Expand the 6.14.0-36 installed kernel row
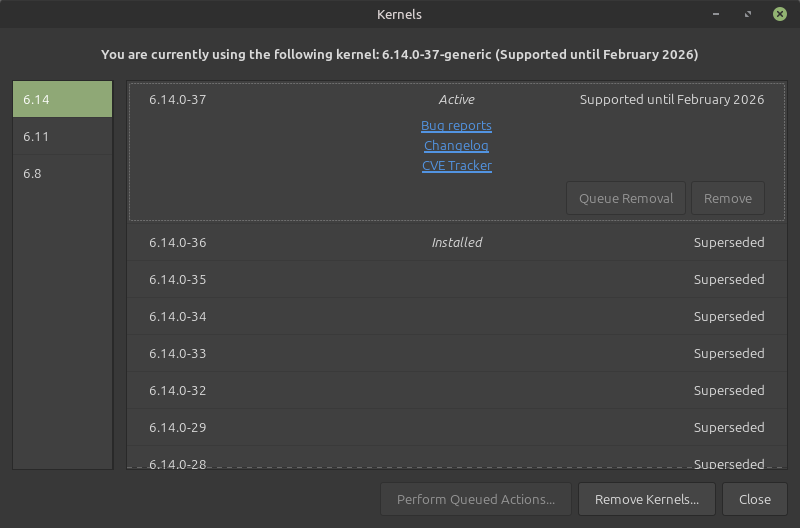The width and height of the screenshot is (800, 528). [x=456, y=243]
